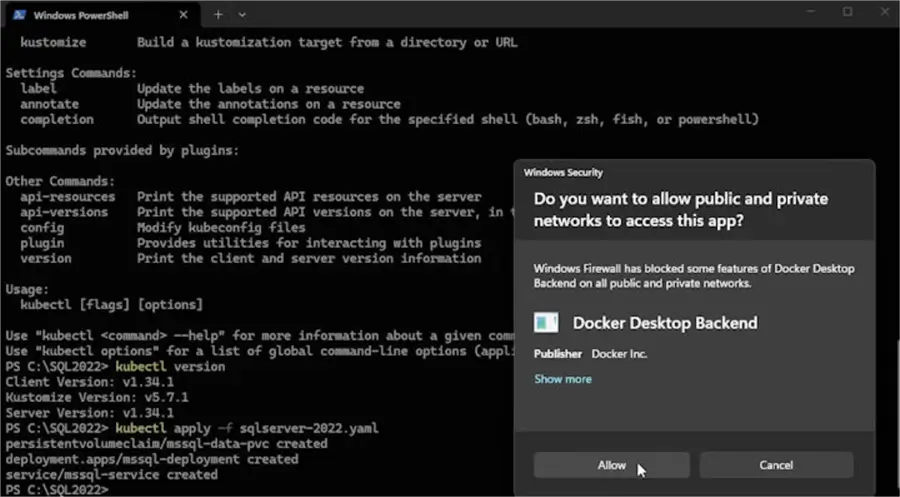Click 'persistentvolumeclaim/mssql-data-pvc created' line
Image resolution: width=900 pixels, height=497 pixels.
[166, 444]
